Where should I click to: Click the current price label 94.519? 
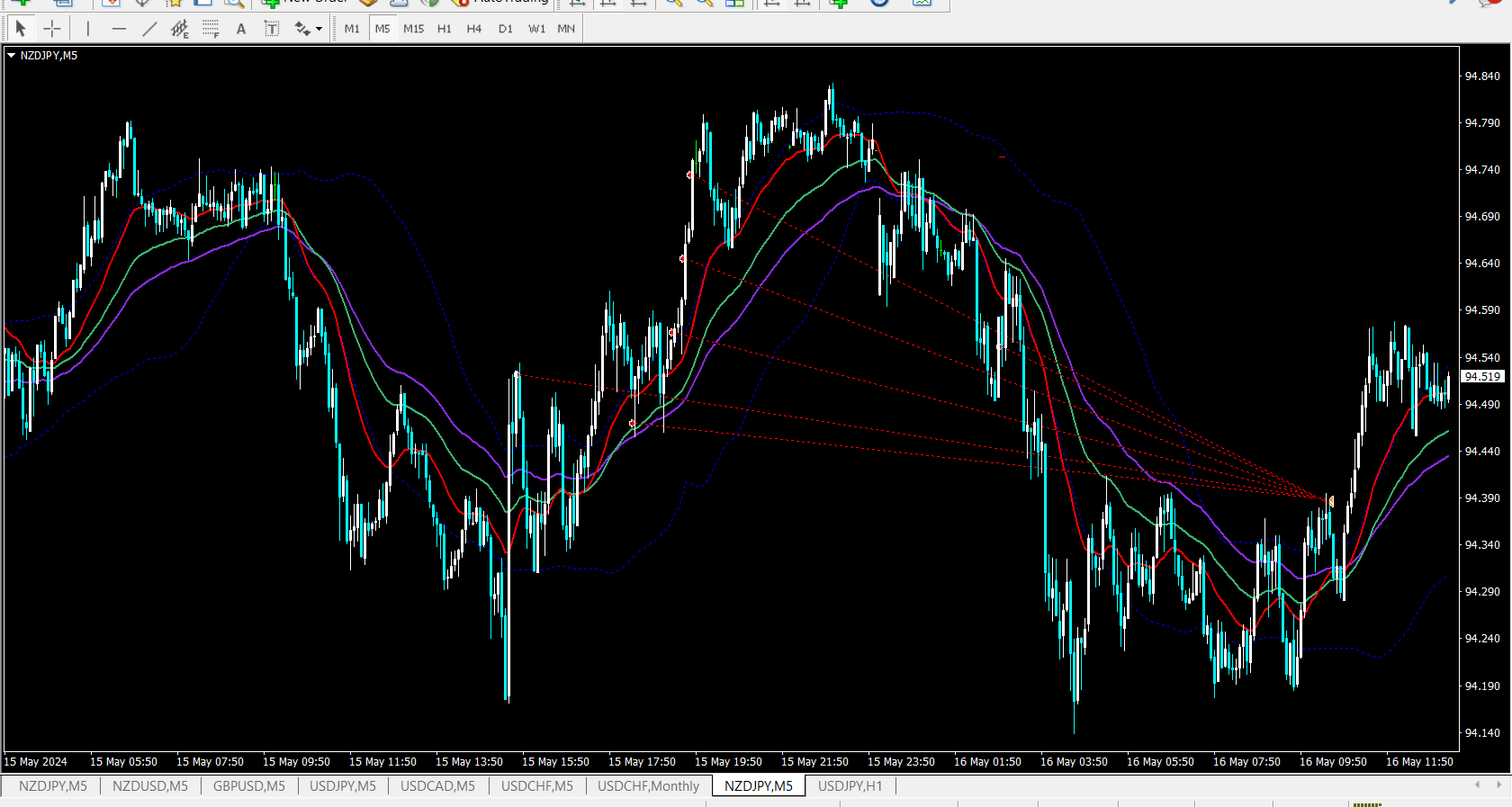click(x=1482, y=377)
